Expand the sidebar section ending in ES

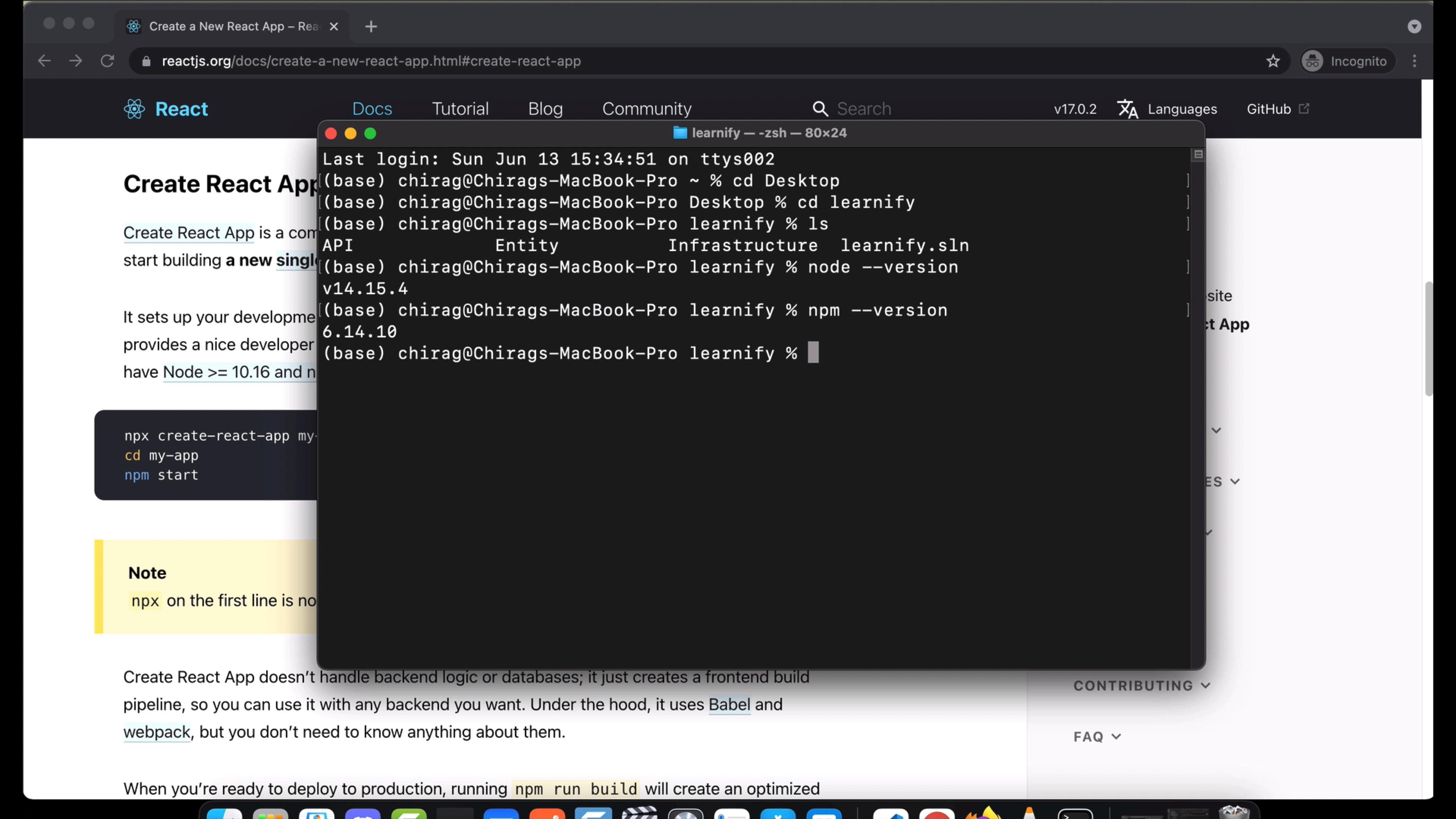[x=1222, y=482]
